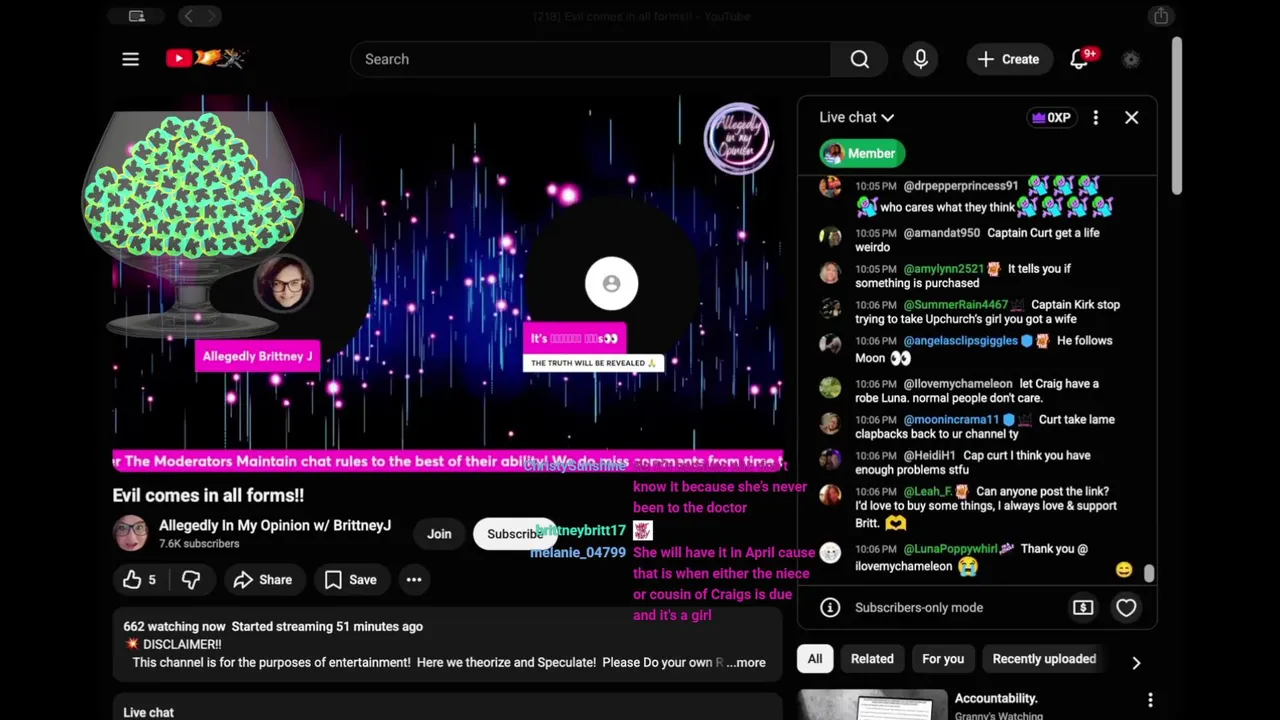1280x720 pixels.
Task: Click the Live chat section heading below description
Action: (148, 712)
